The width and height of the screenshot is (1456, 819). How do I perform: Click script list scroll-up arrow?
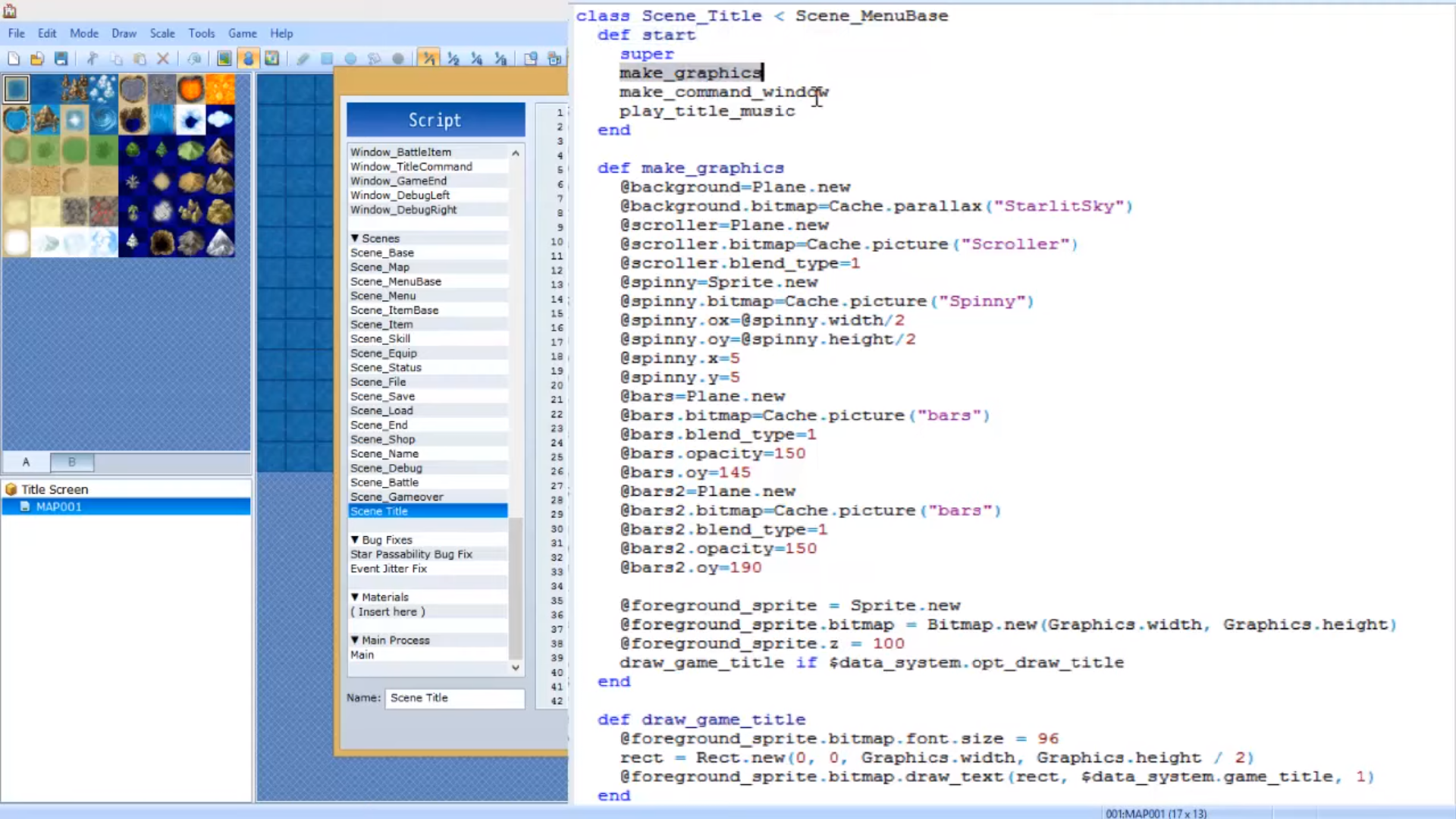516,152
